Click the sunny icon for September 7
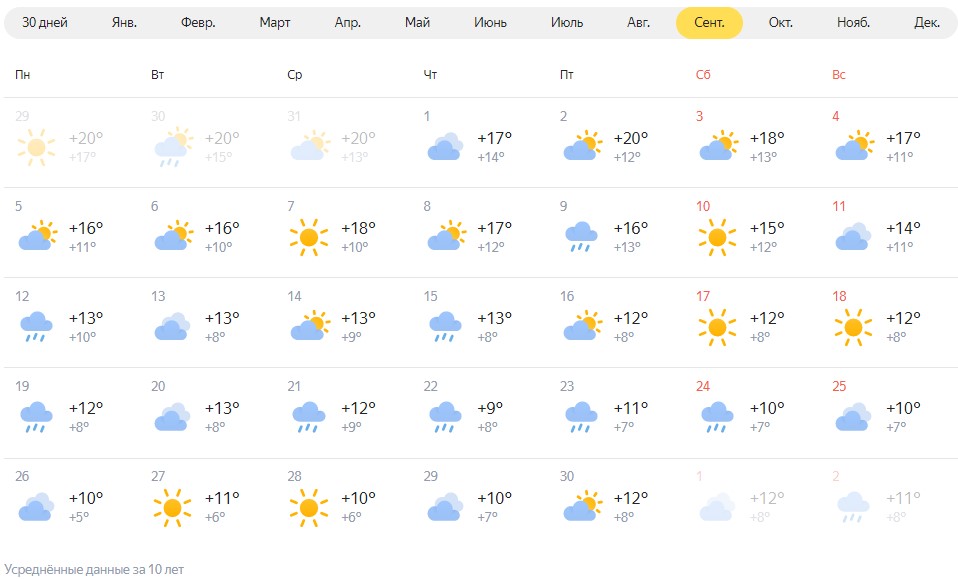Image resolution: width=958 pixels, height=579 pixels. [309, 237]
